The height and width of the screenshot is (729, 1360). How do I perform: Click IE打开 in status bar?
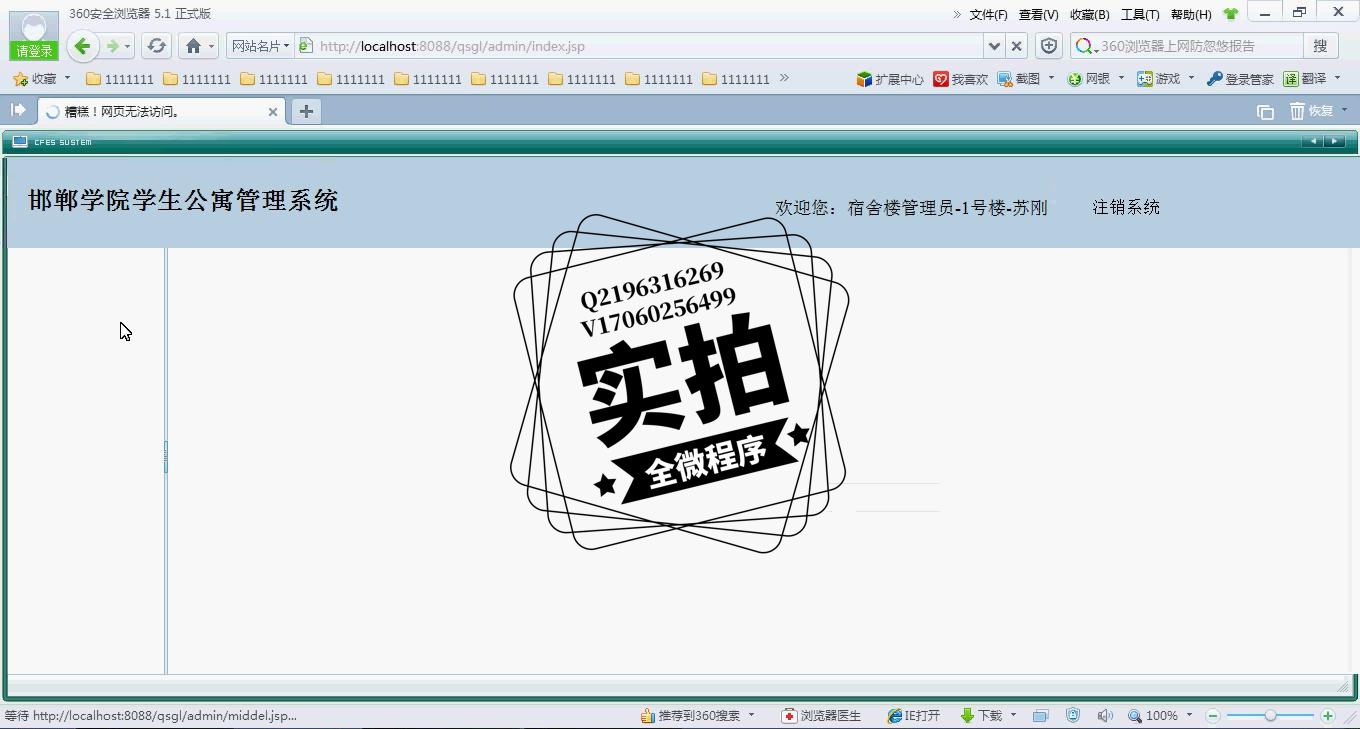click(914, 716)
